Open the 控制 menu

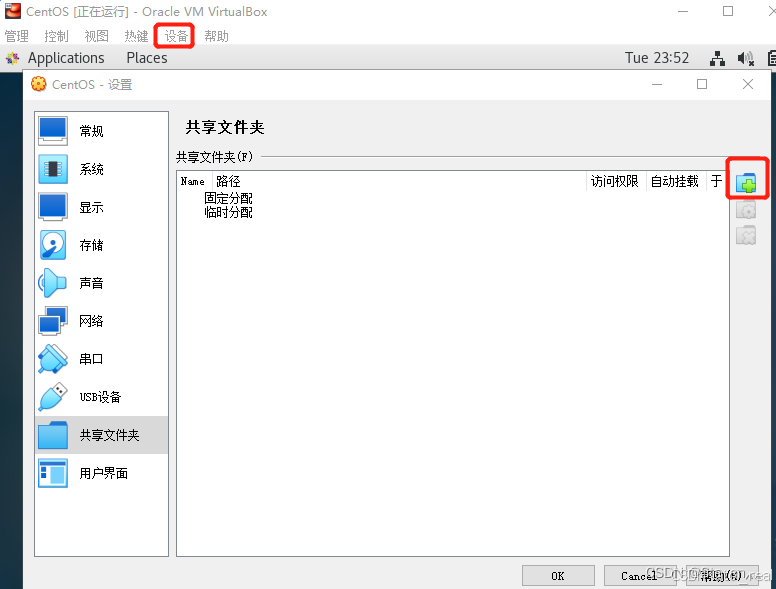pyautogui.click(x=56, y=36)
